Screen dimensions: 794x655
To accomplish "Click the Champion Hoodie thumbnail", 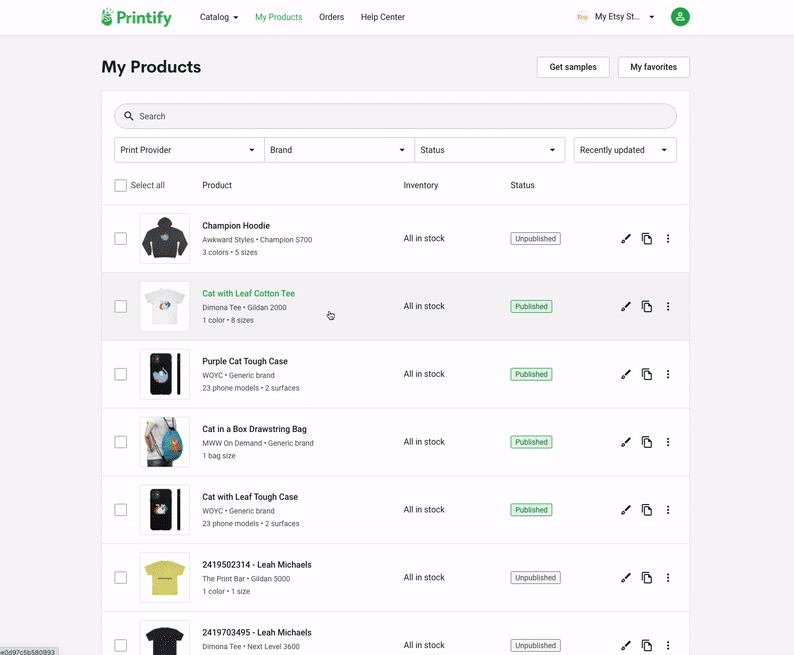I will [165, 238].
